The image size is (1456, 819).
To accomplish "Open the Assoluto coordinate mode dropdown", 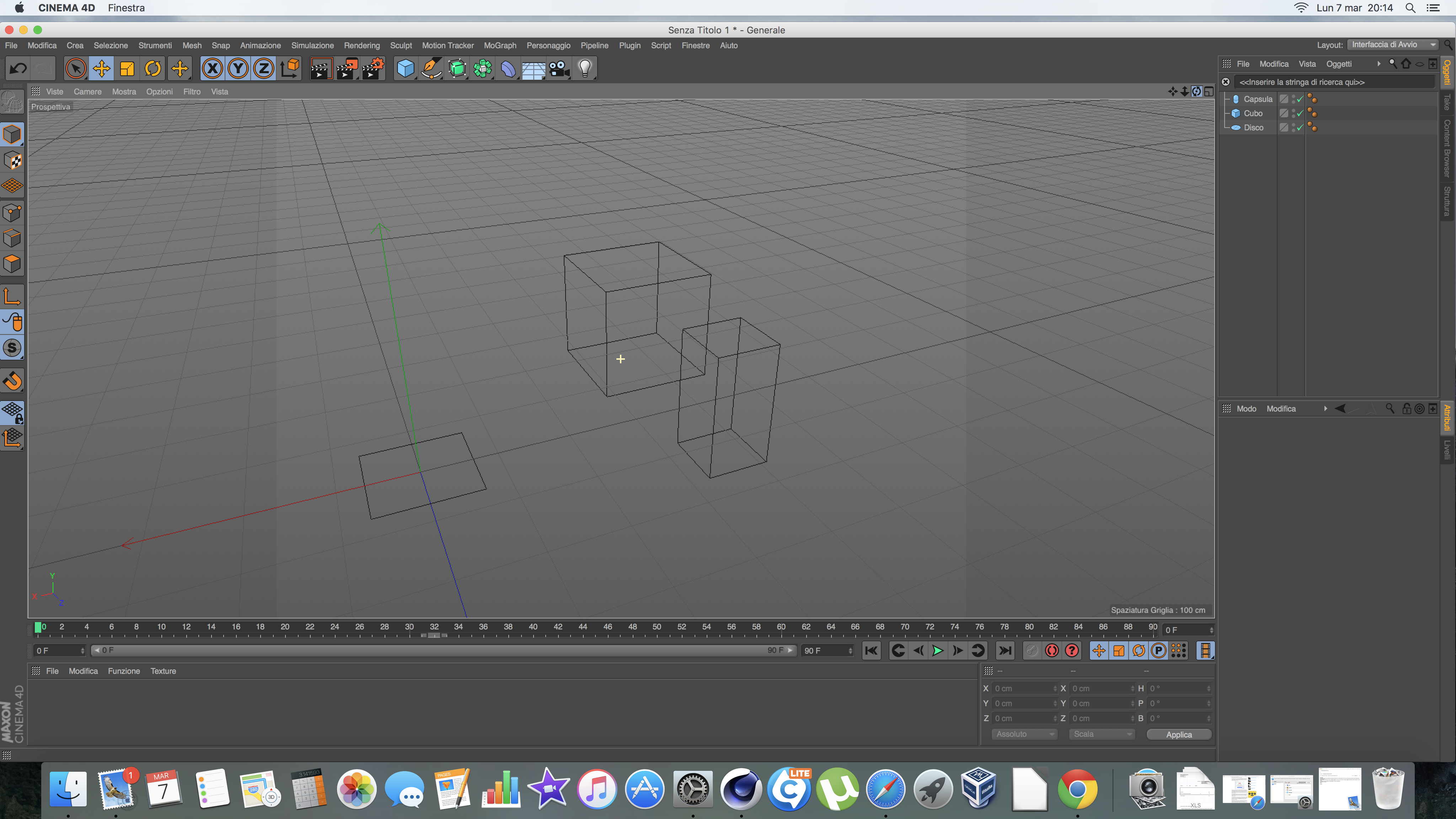I will click(1024, 734).
